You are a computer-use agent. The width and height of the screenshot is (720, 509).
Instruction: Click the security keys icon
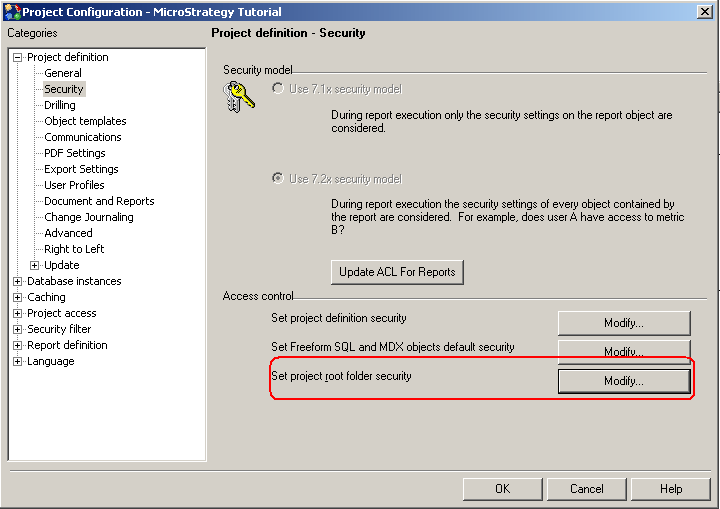[239, 96]
